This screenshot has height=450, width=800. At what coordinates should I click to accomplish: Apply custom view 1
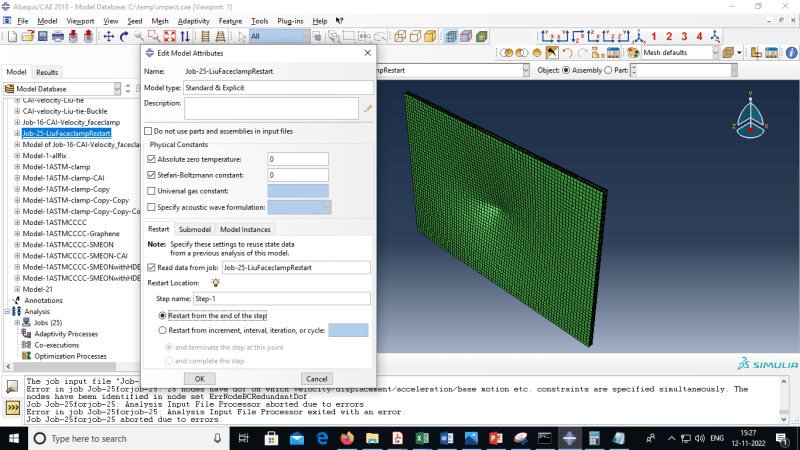click(654, 36)
